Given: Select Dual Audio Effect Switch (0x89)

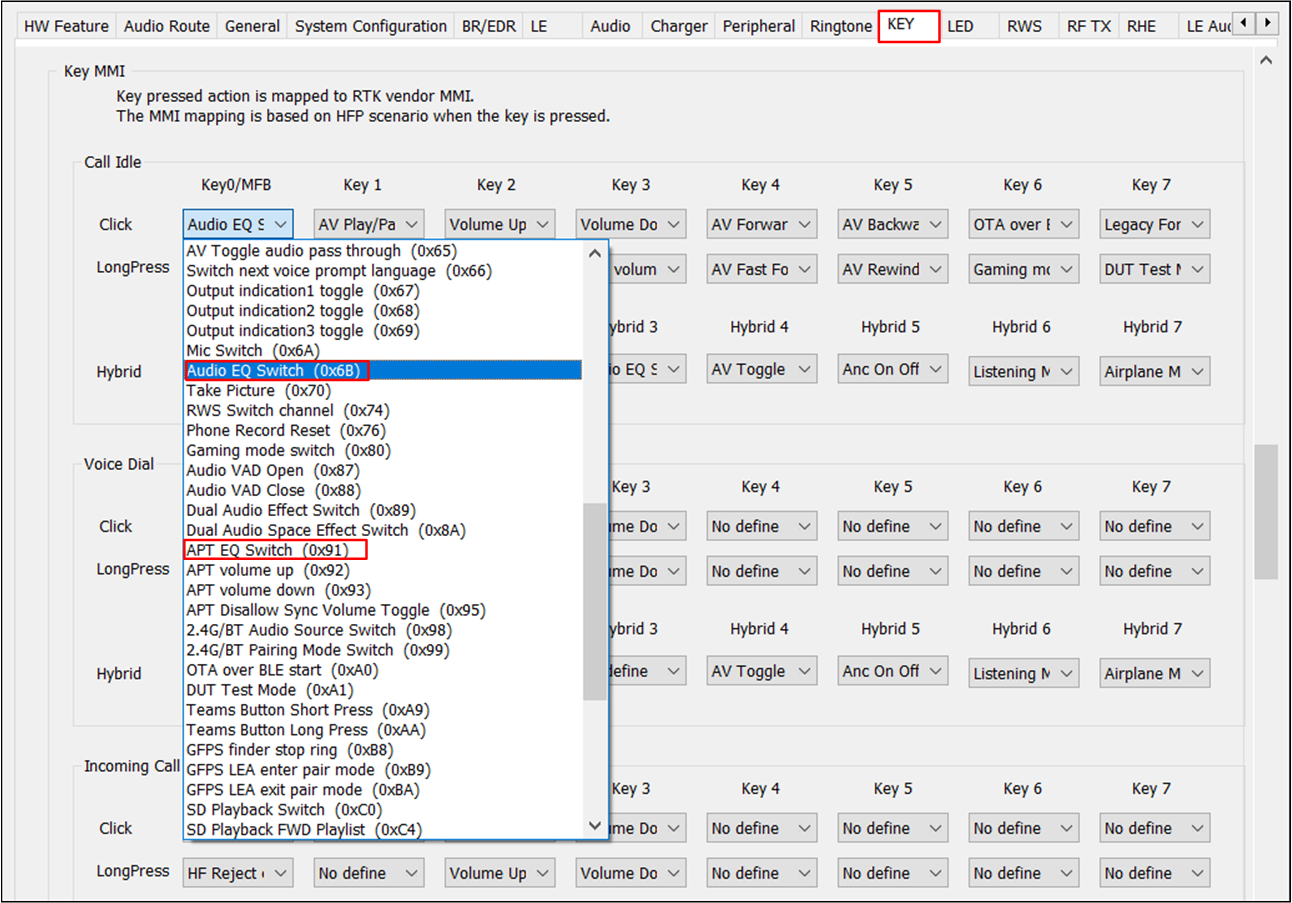Looking at the screenshot, I should [x=383, y=510].
